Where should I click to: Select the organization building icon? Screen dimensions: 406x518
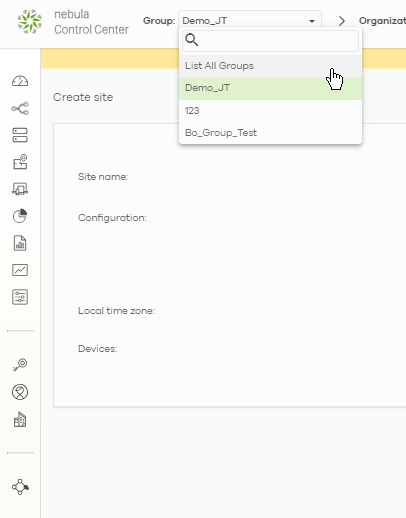[x=20, y=419]
